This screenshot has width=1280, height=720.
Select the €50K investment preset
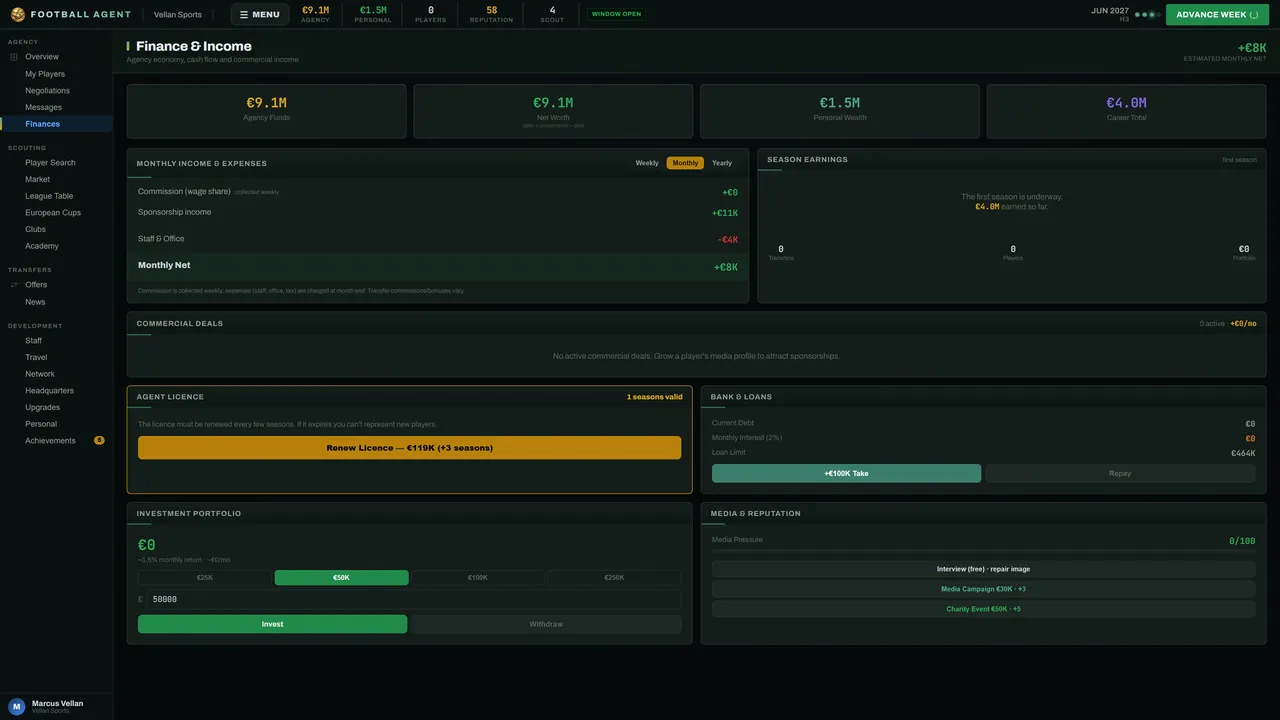click(x=341, y=578)
